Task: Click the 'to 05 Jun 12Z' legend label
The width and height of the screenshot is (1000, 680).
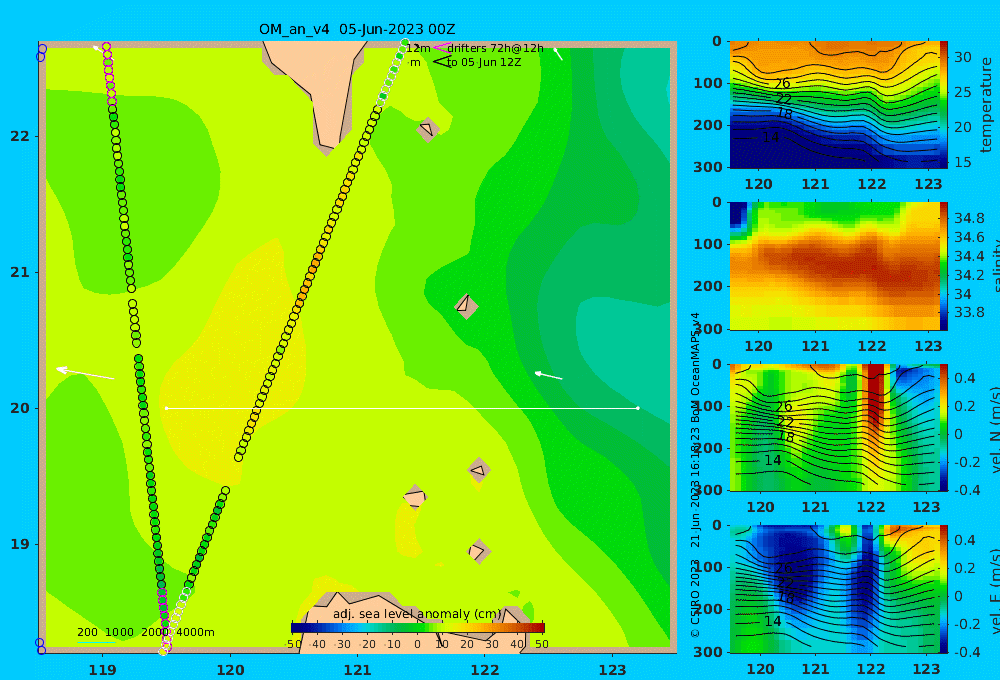Action: pos(484,62)
